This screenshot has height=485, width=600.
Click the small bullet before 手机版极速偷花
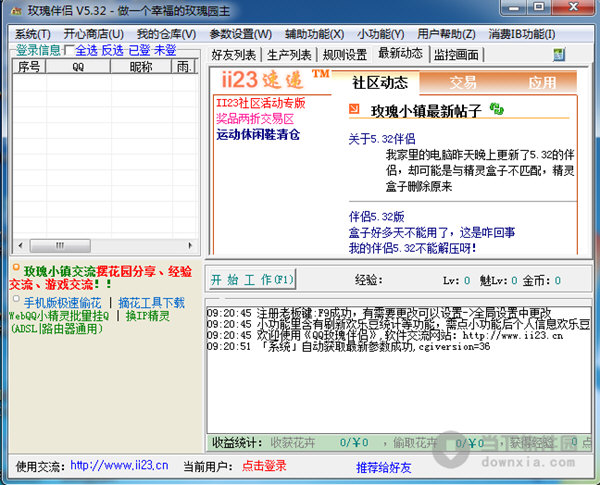16,298
